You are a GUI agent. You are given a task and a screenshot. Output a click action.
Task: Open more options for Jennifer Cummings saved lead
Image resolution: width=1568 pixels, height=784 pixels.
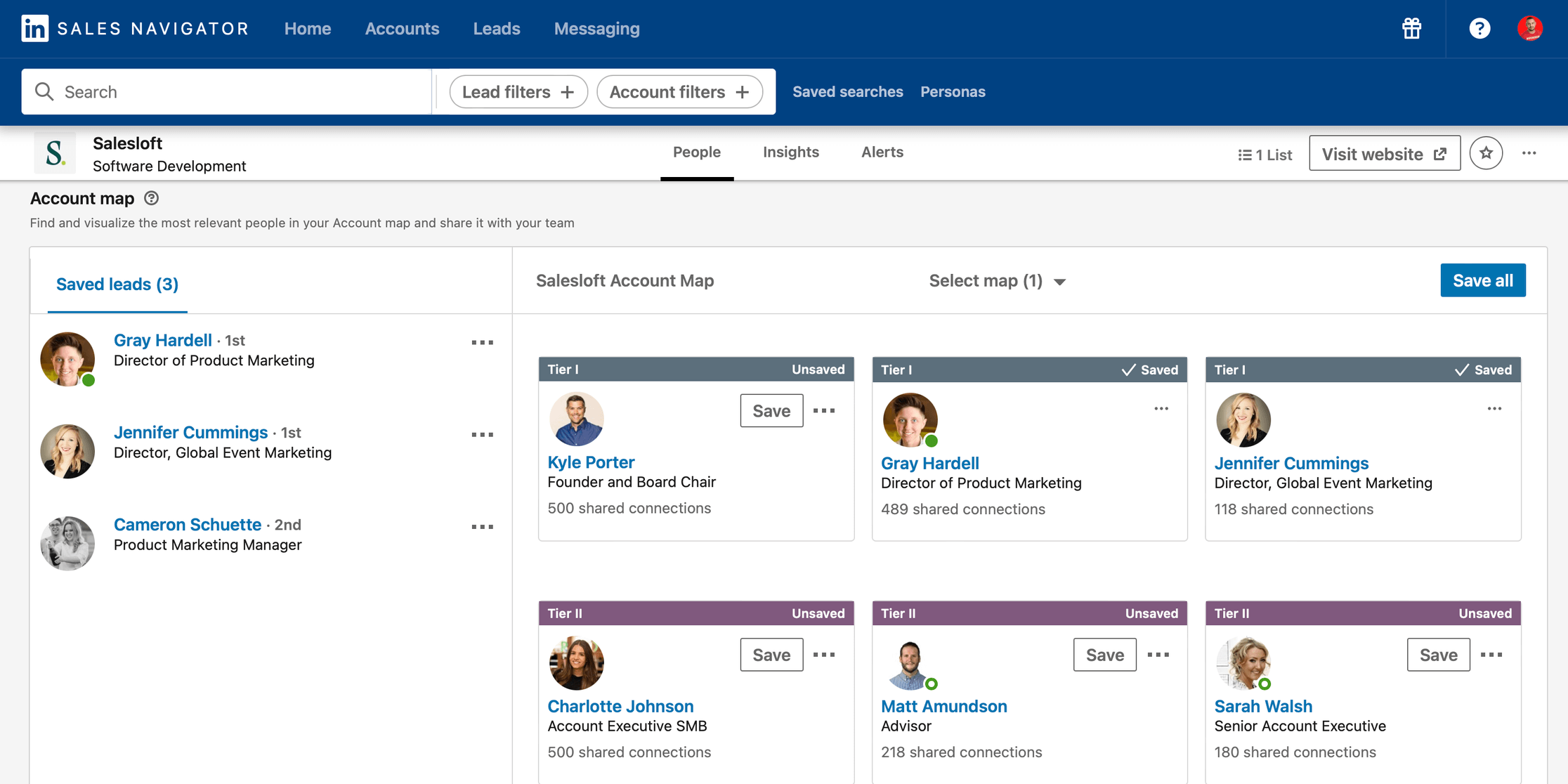pyautogui.click(x=482, y=434)
